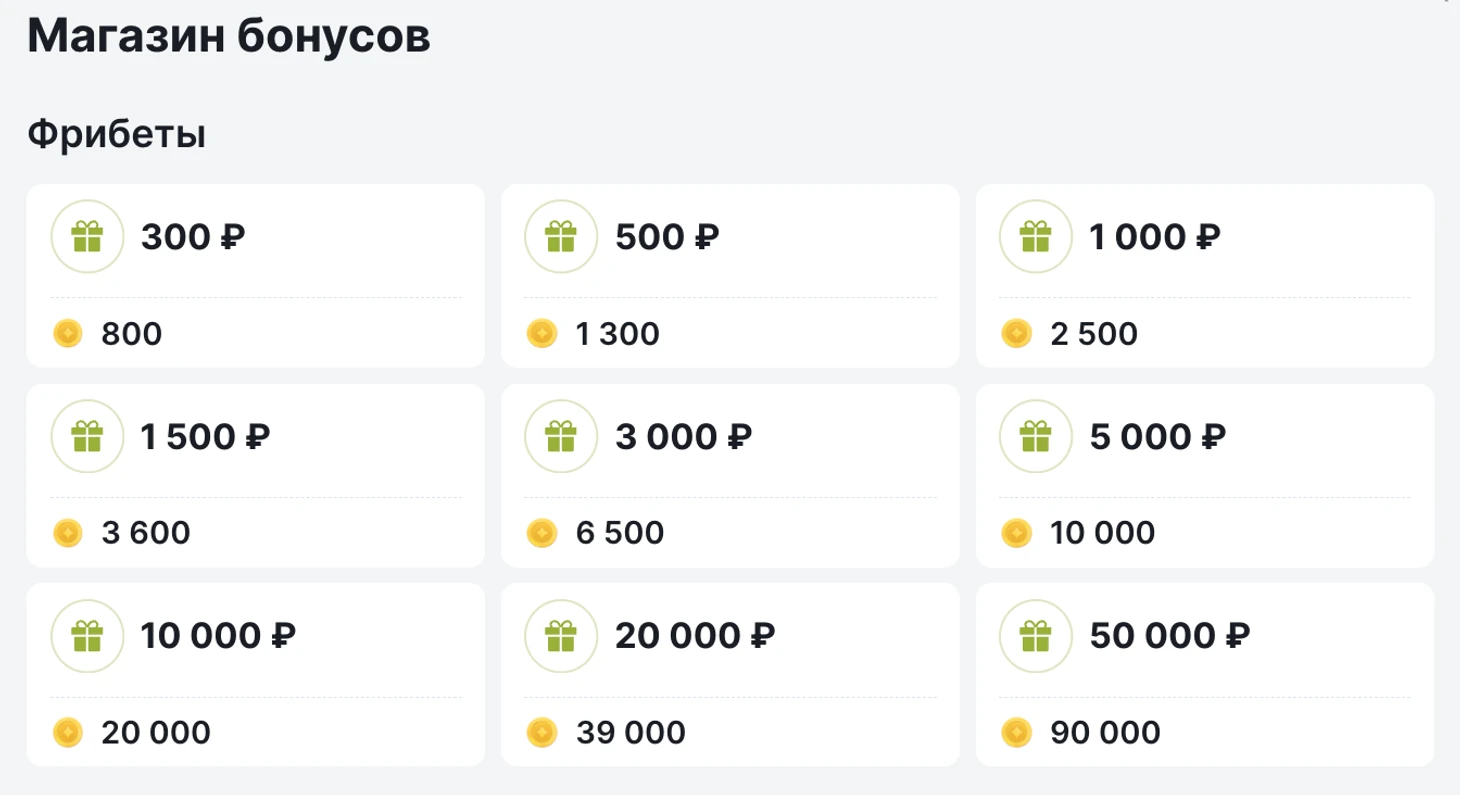Image resolution: width=1460 pixels, height=795 pixels.
Task: Click the gift icon on 3 000 ₽ freebet
Action: coord(562,436)
